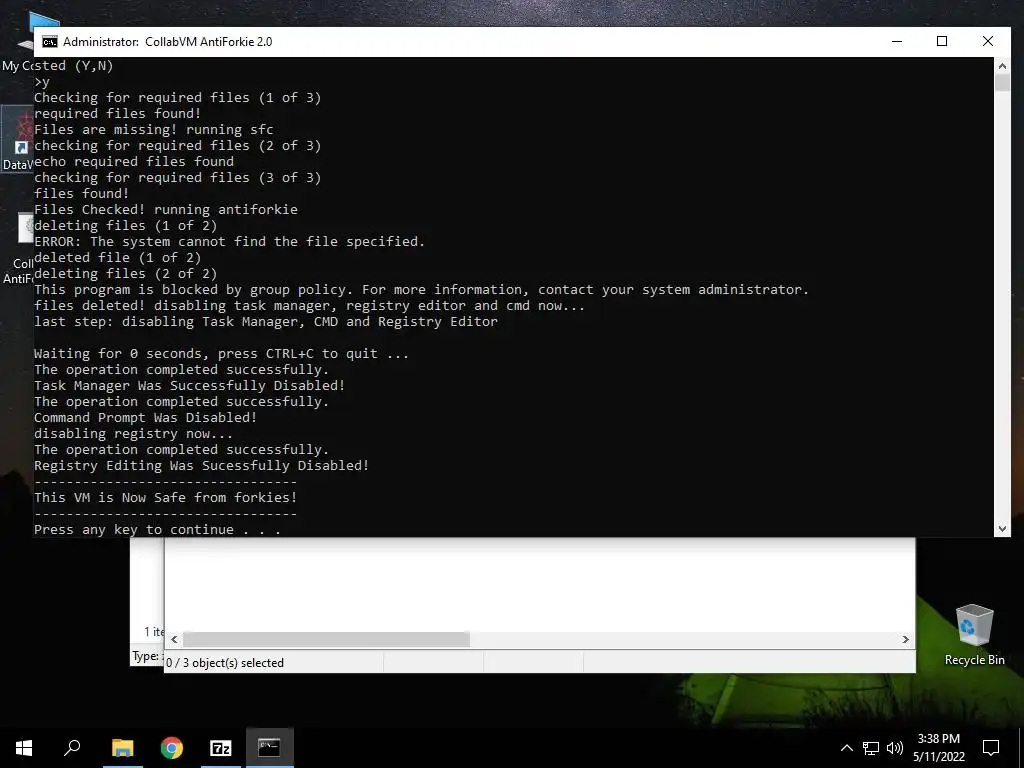Show hidden system tray icons

[x=846, y=748]
